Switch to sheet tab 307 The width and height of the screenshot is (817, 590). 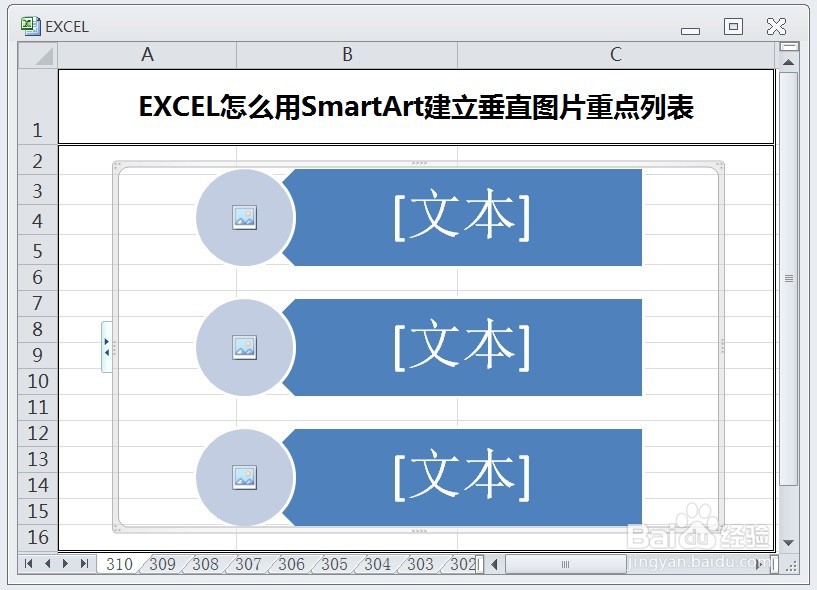coord(248,564)
